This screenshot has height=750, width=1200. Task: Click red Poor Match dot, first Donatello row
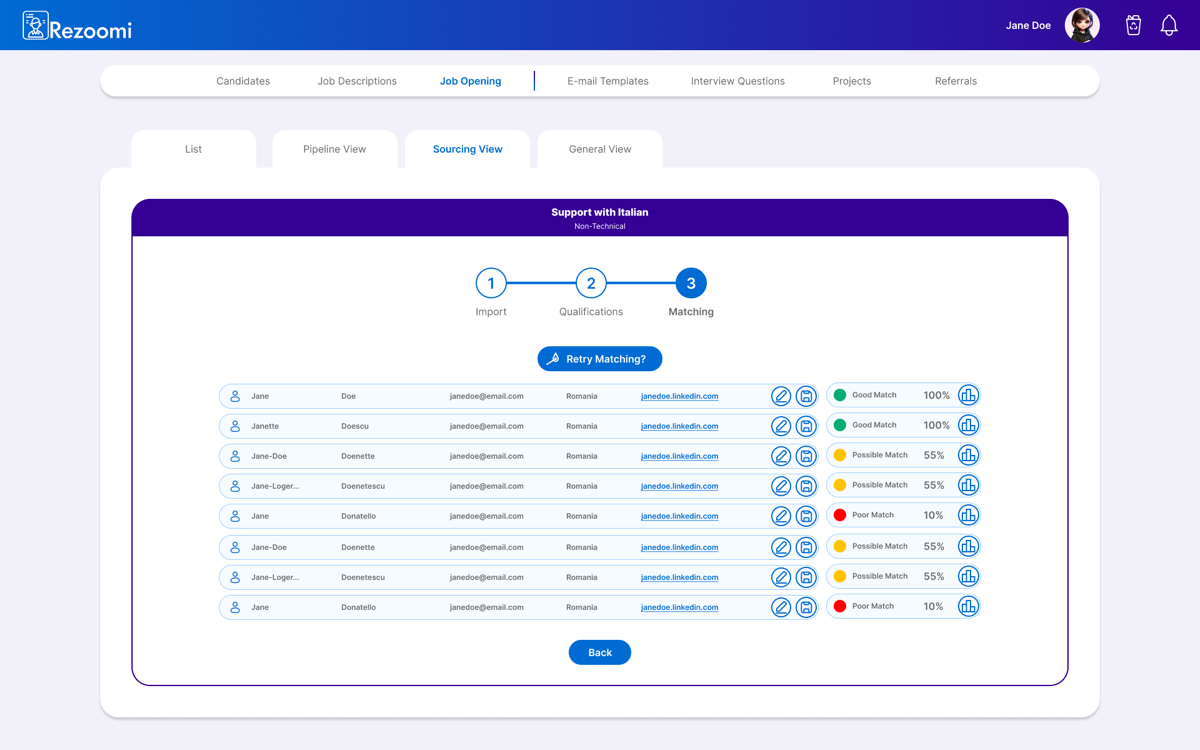(840, 515)
